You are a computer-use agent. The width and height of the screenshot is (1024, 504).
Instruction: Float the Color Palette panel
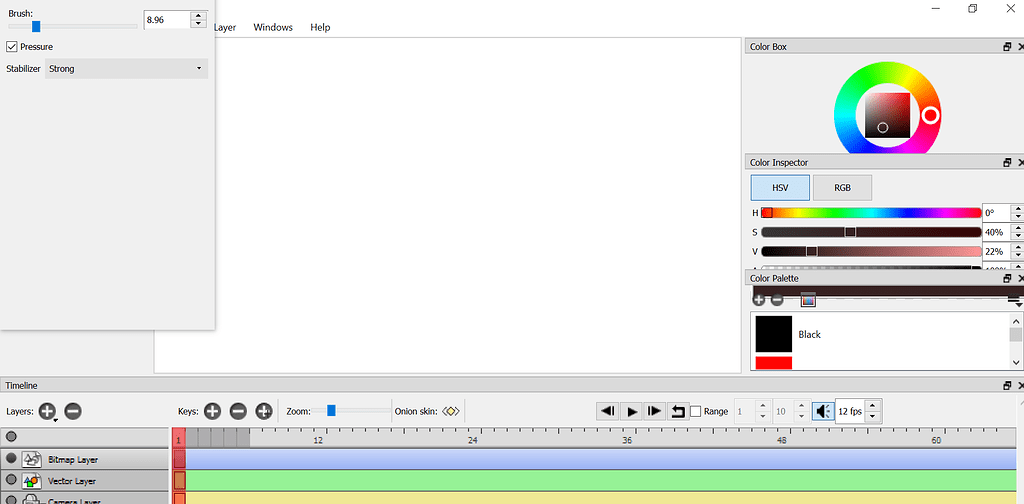click(x=1007, y=278)
